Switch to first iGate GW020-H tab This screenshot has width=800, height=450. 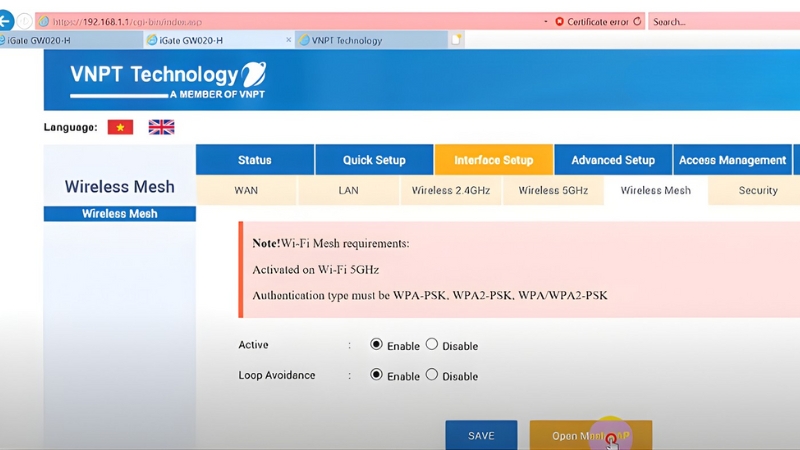click(69, 40)
